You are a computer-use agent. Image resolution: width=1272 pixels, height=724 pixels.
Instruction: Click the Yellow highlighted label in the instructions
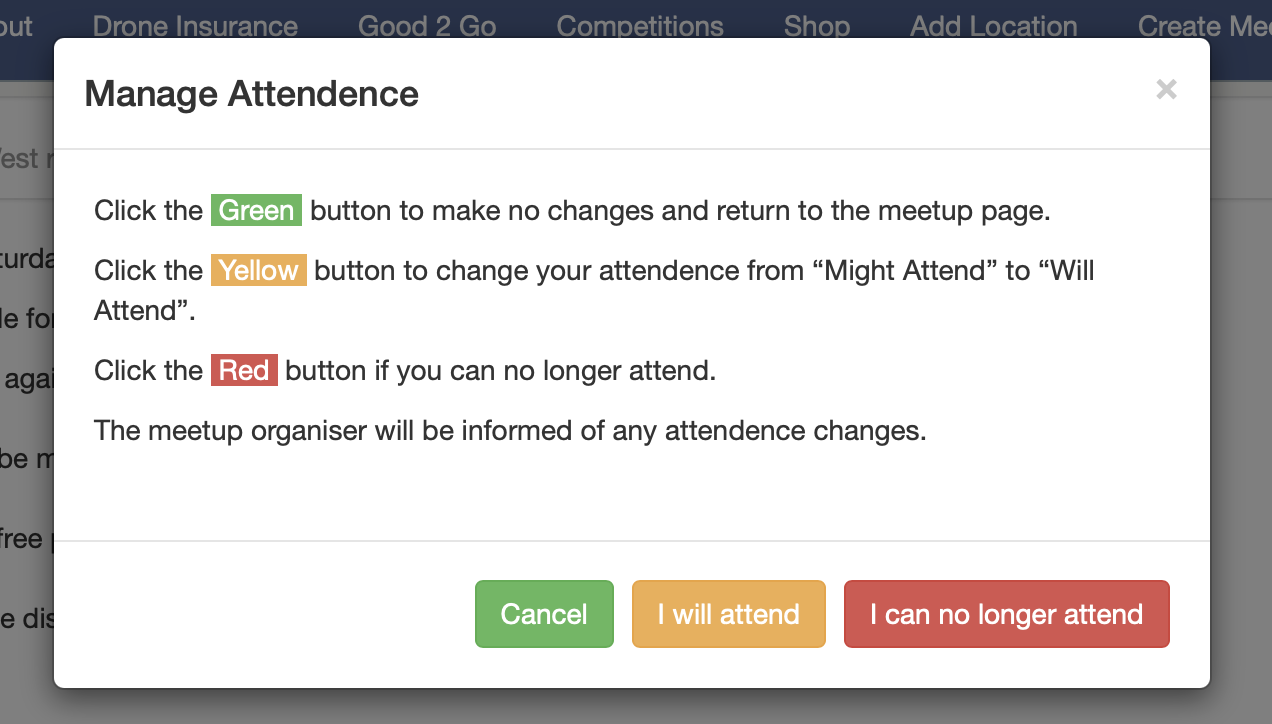click(x=259, y=271)
